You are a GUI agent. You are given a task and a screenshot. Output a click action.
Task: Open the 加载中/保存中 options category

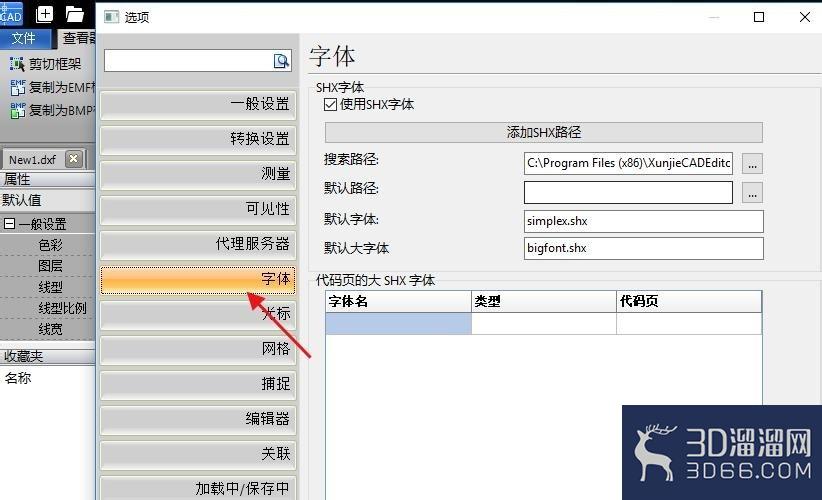pos(198,488)
